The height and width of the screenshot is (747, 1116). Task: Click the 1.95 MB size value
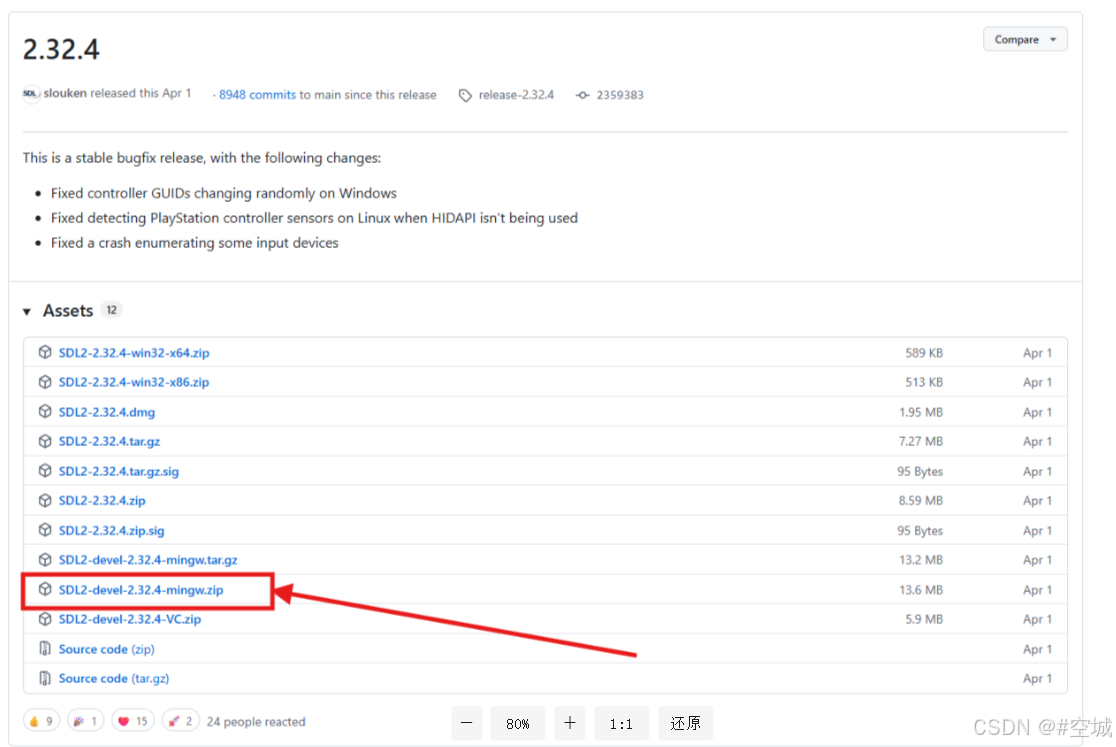click(x=921, y=412)
